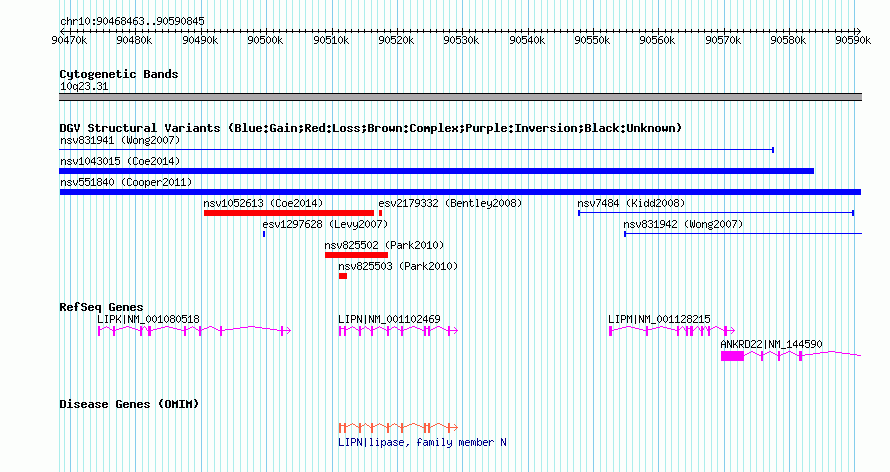Click the LIPM|NM_001128215 gene label

click(x=659, y=319)
